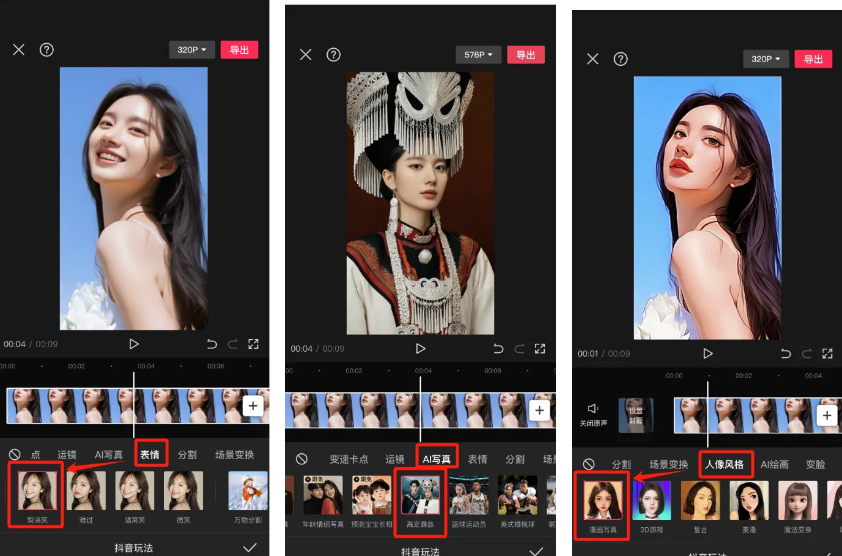
Task: Switch to 表情 tab in 576P editor
Action: point(477,459)
